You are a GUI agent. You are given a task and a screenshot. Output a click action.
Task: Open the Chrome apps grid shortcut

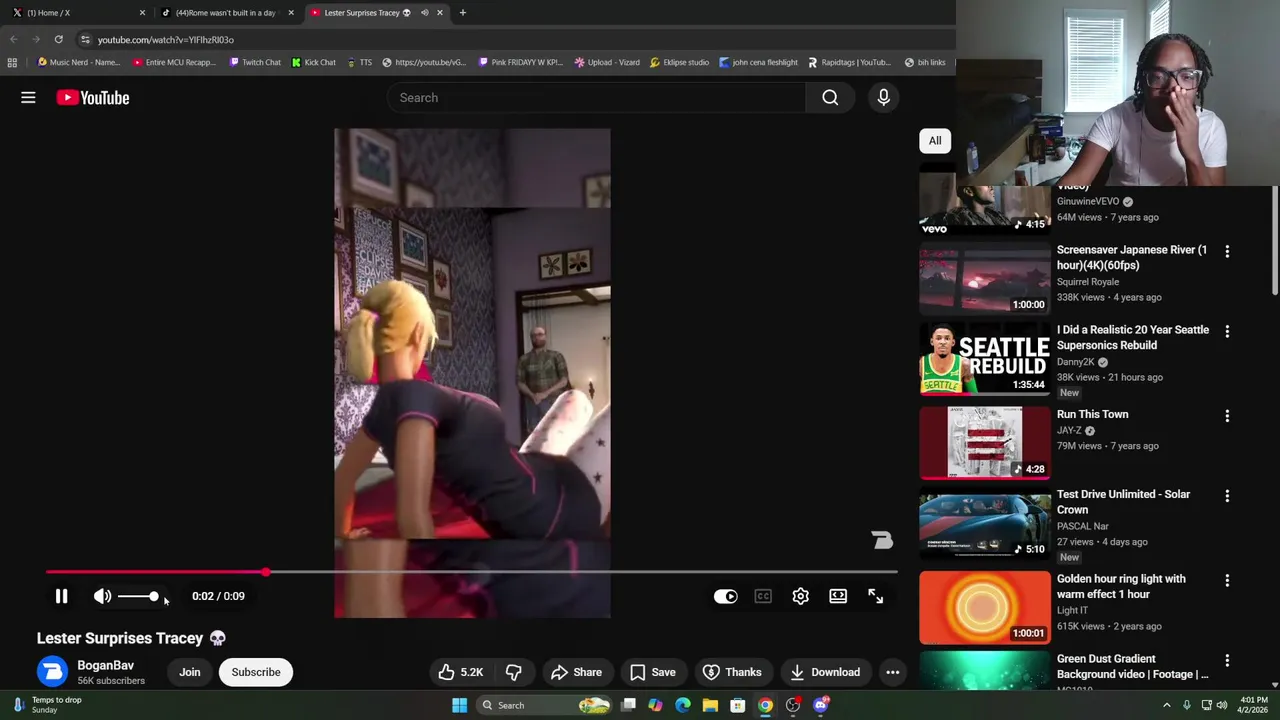tap(12, 62)
